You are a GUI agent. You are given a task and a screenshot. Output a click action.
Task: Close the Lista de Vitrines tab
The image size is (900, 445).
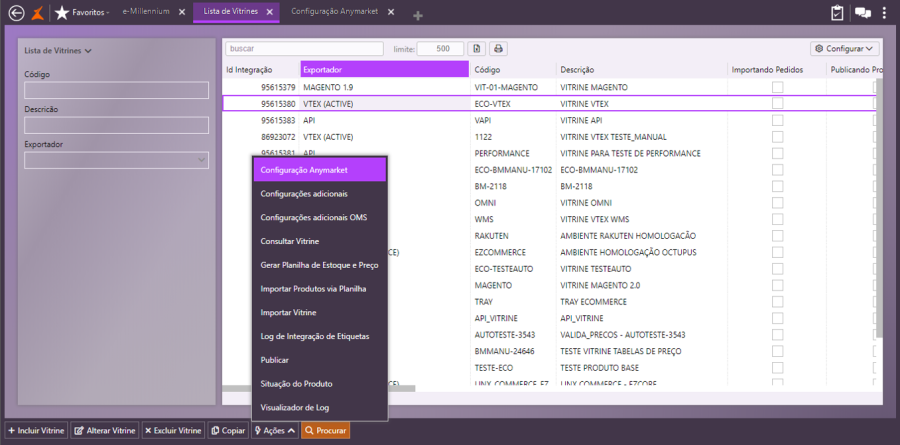[270, 12]
